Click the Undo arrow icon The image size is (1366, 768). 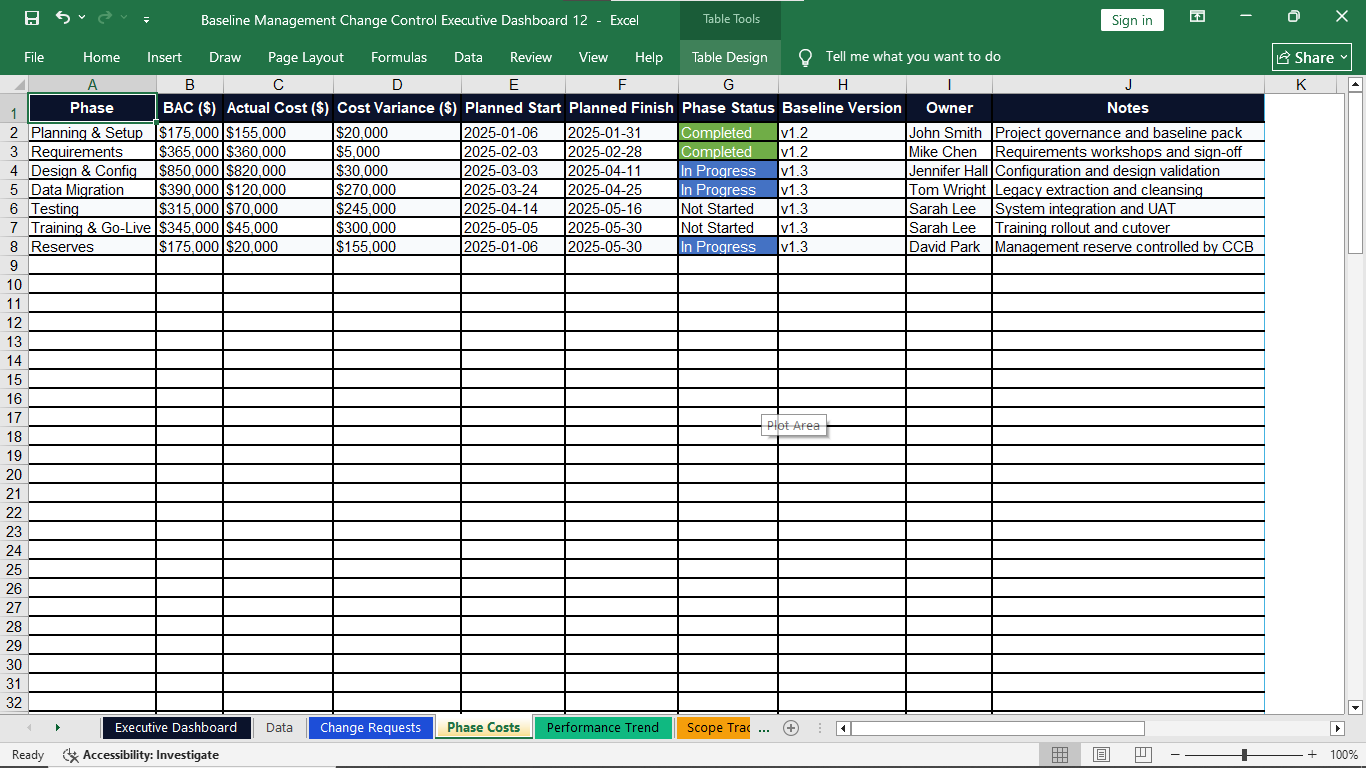point(63,18)
